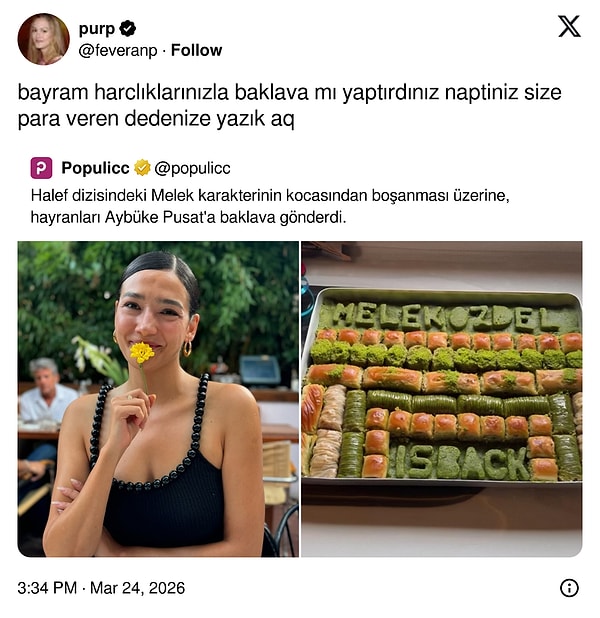Visit the @feveranp handle link
This screenshot has height=618, width=600.
(x=117, y=51)
